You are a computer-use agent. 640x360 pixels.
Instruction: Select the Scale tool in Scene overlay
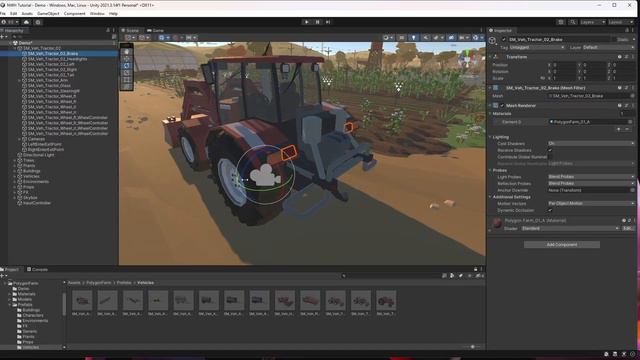(x=127, y=73)
